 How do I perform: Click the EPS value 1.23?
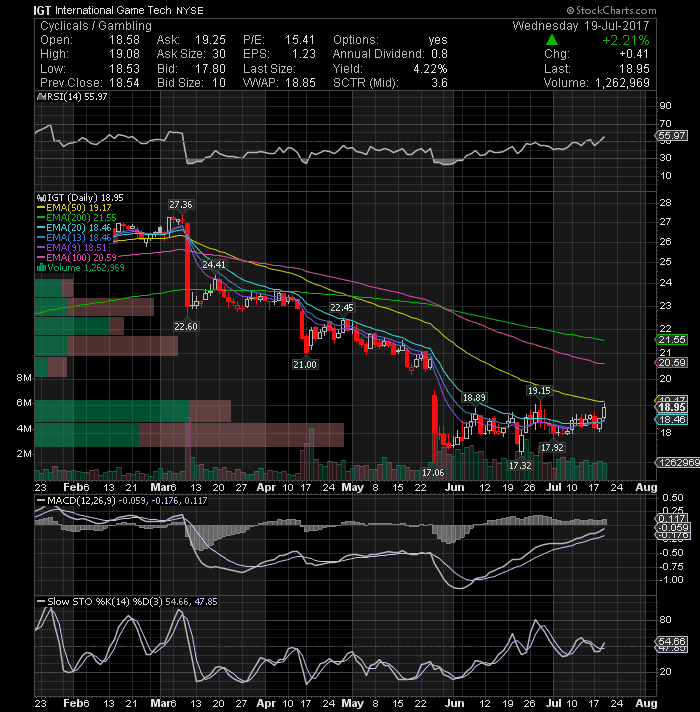tap(303, 54)
